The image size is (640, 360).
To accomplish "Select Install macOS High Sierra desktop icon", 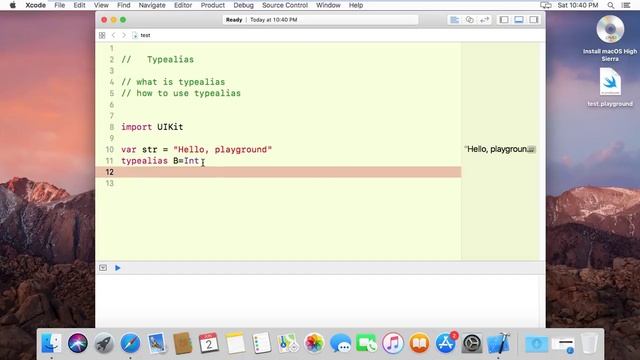I will 610,38.
